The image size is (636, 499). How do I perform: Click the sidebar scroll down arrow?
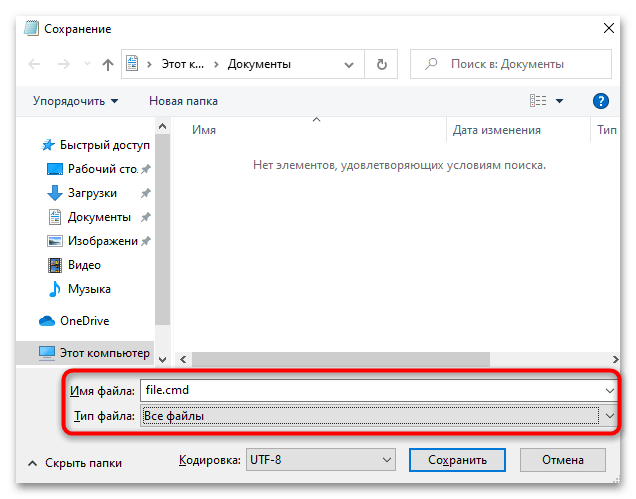click(162, 359)
